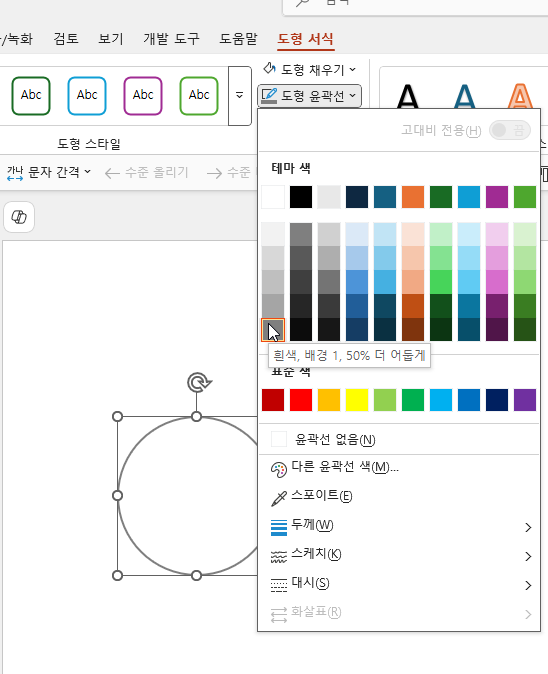Click the bottom-middle handle of the circle
This screenshot has width=548, height=674.
pos(196,575)
